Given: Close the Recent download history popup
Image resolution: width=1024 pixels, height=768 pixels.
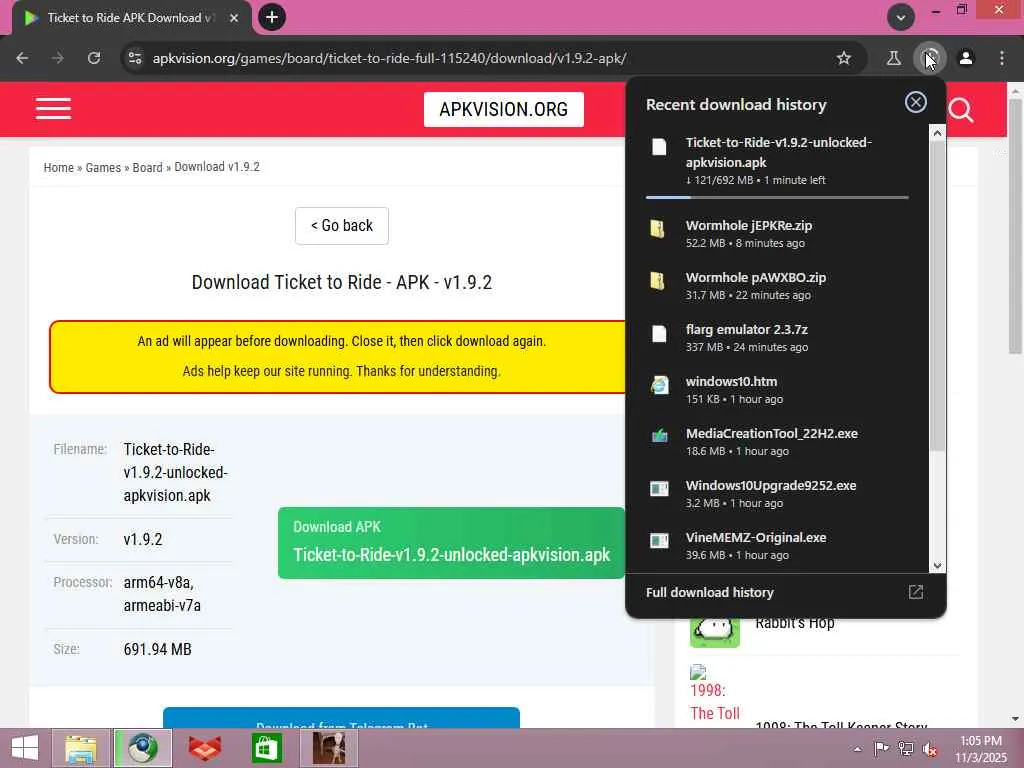Looking at the screenshot, I should (x=916, y=102).
